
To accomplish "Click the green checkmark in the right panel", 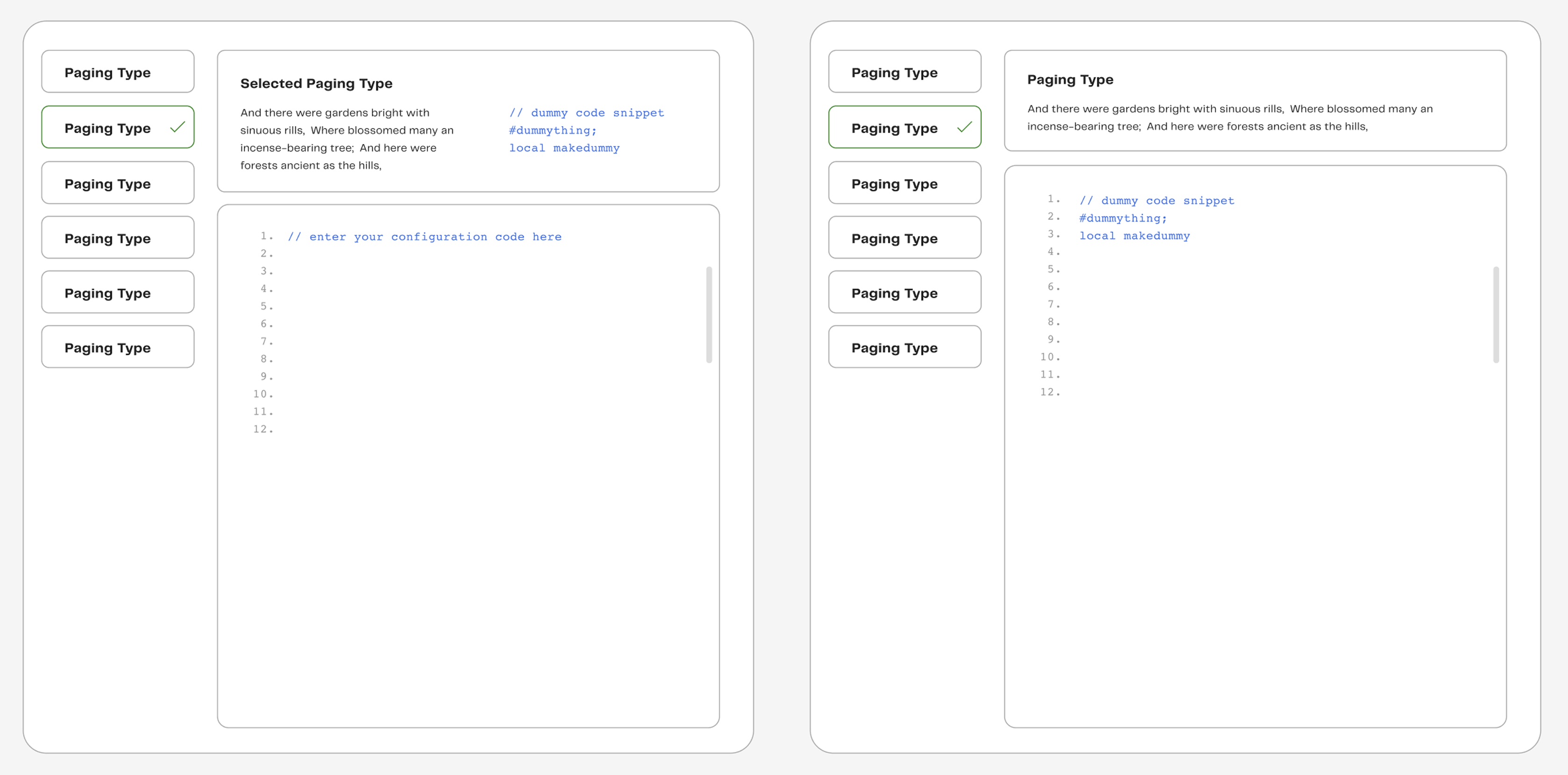I will tap(965, 127).
